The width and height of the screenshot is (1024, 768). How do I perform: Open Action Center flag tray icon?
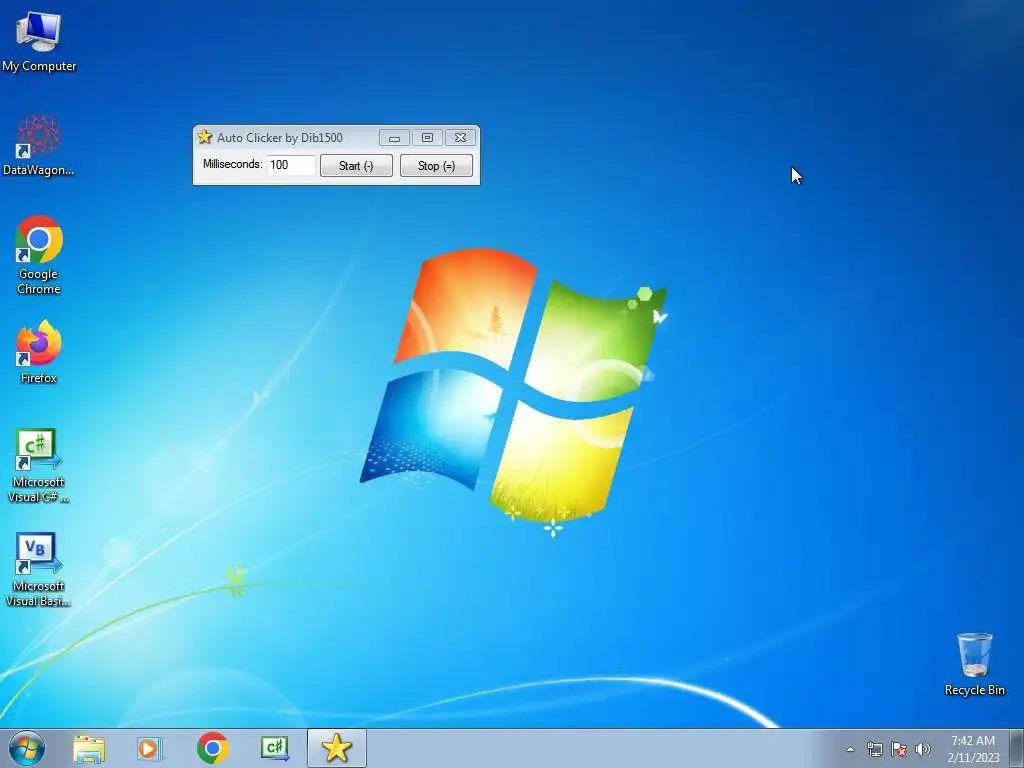pos(899,749)
